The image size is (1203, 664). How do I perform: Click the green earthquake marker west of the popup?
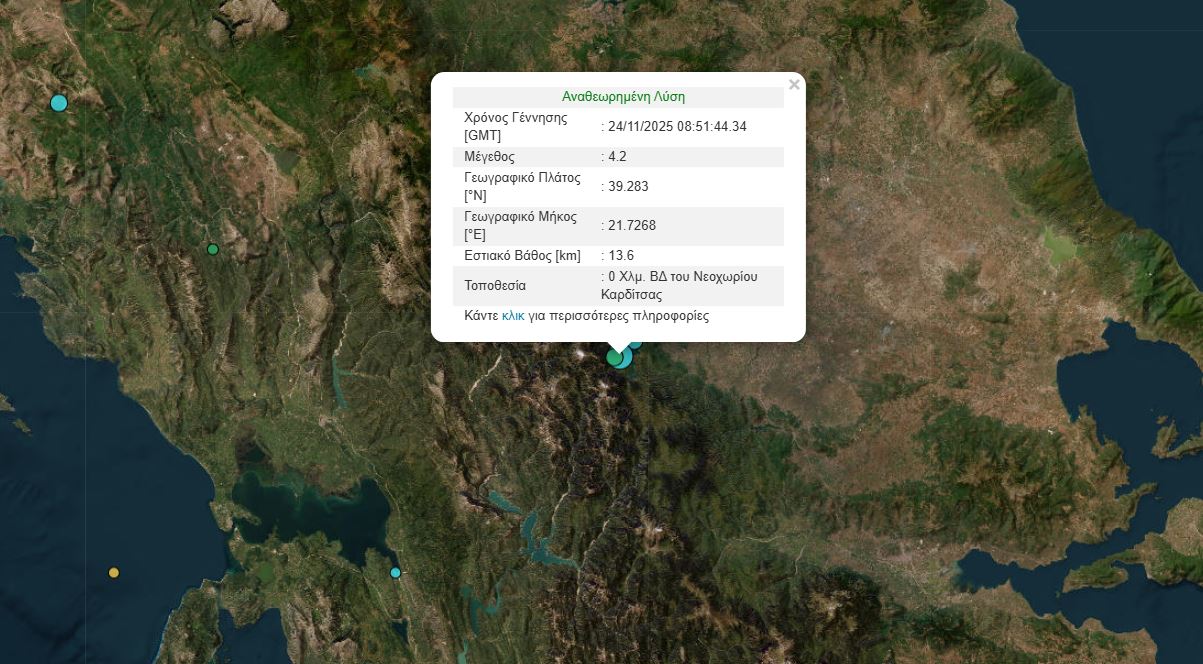[212, 249]
